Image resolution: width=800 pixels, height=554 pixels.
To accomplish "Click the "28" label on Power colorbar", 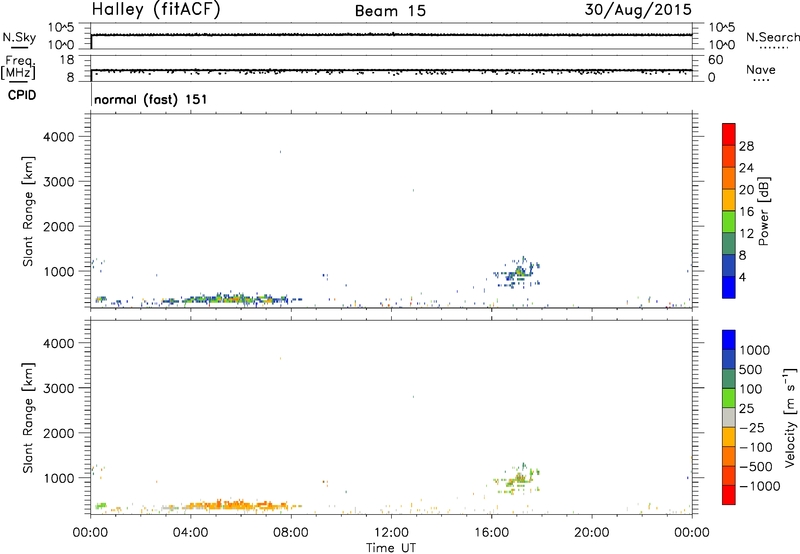I will coord(746,146).
